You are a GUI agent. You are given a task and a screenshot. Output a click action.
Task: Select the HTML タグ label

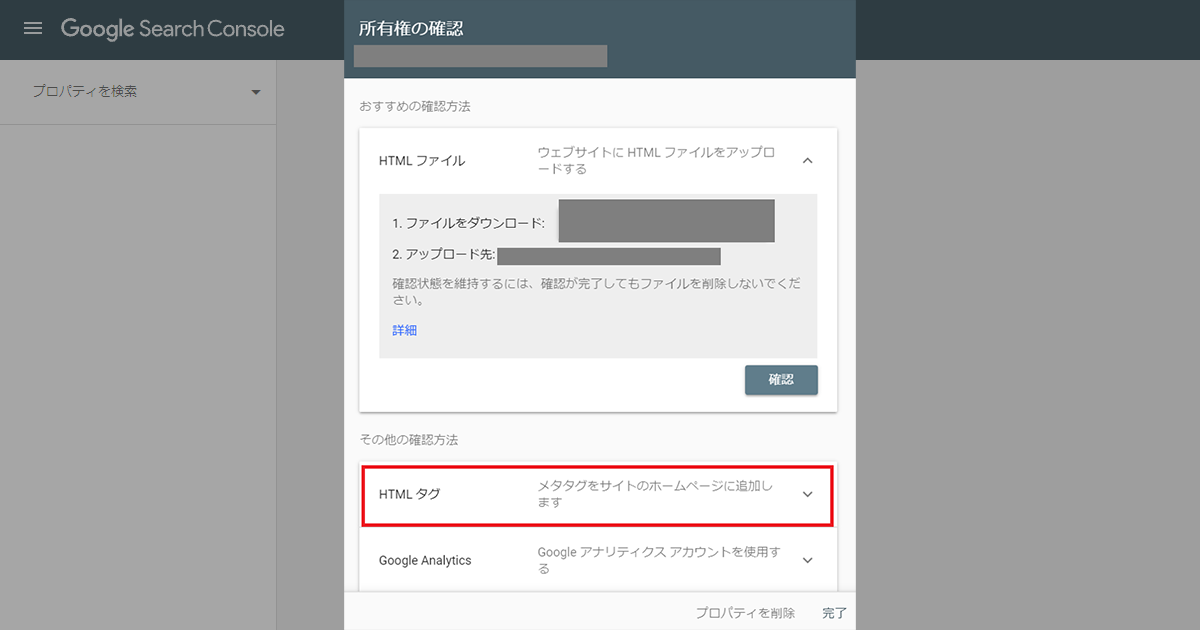410,494
